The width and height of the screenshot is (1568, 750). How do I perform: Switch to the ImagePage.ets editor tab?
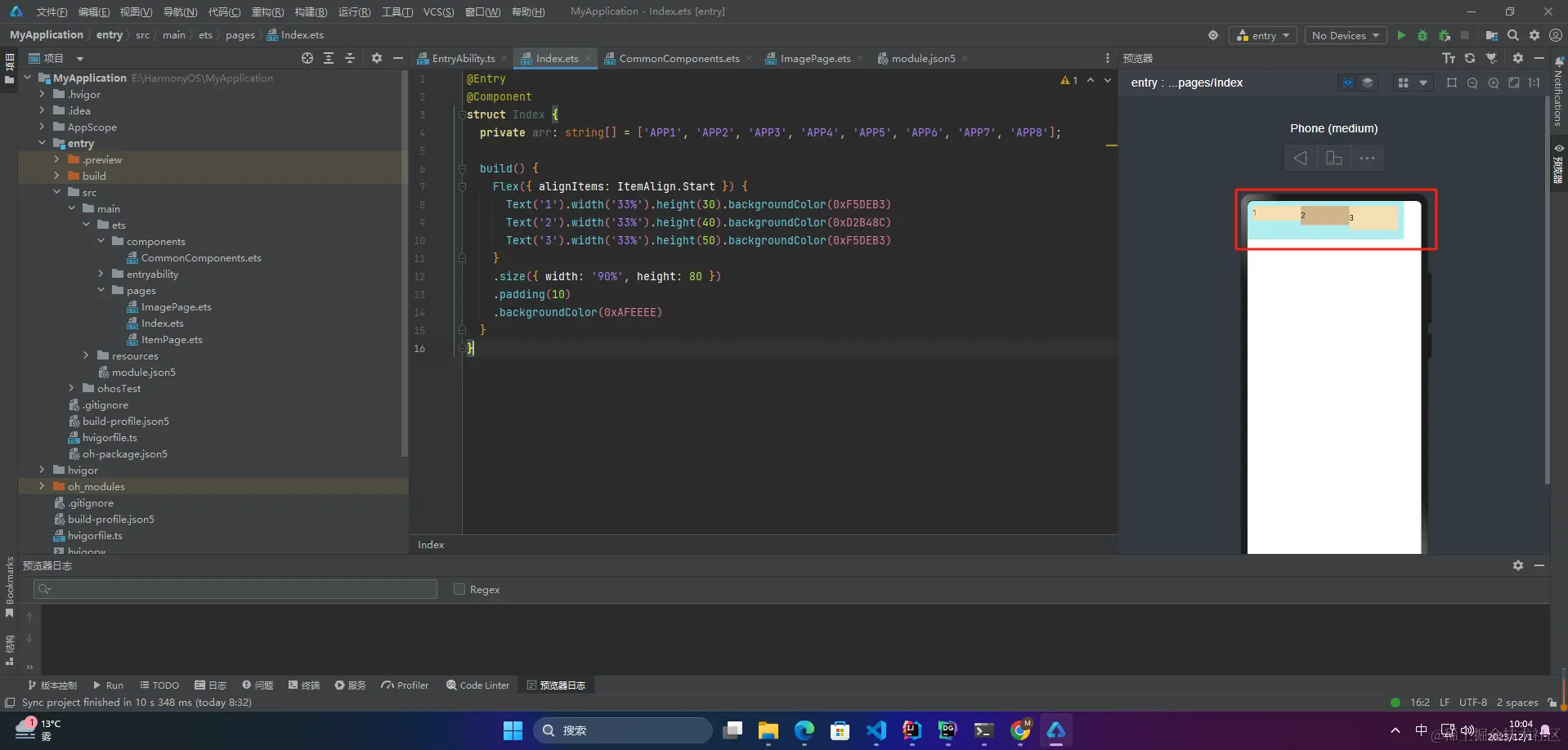pos(814,58)
